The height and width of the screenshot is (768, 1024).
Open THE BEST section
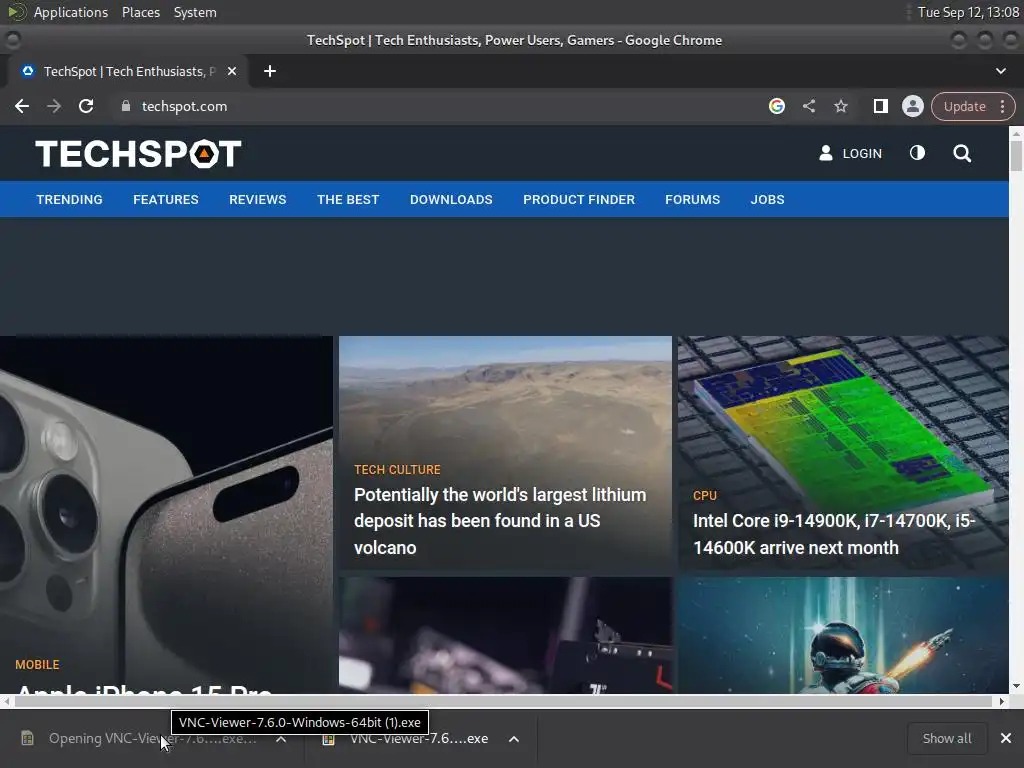click(x=348, y=200)
